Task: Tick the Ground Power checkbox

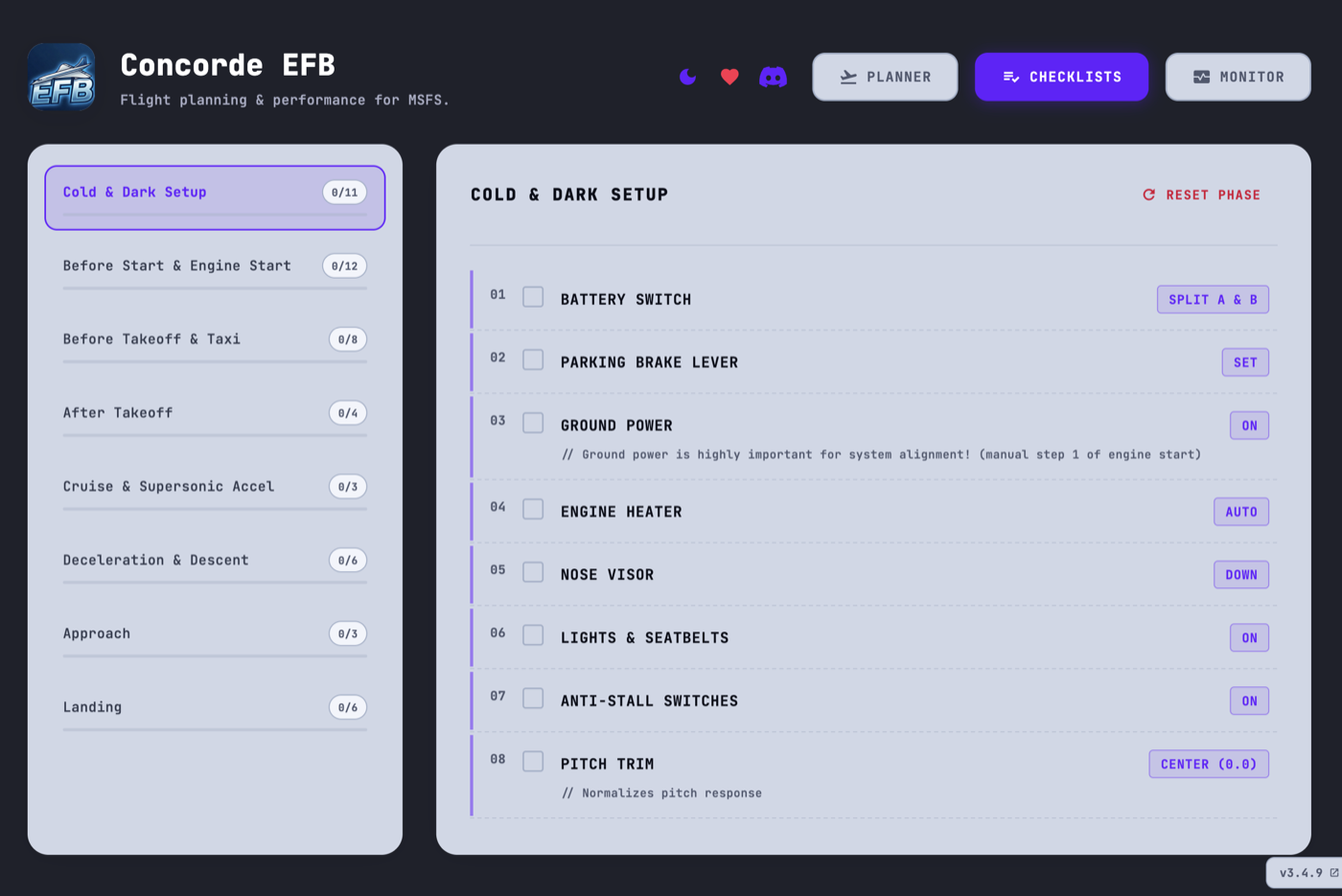Action: (533, 424)
